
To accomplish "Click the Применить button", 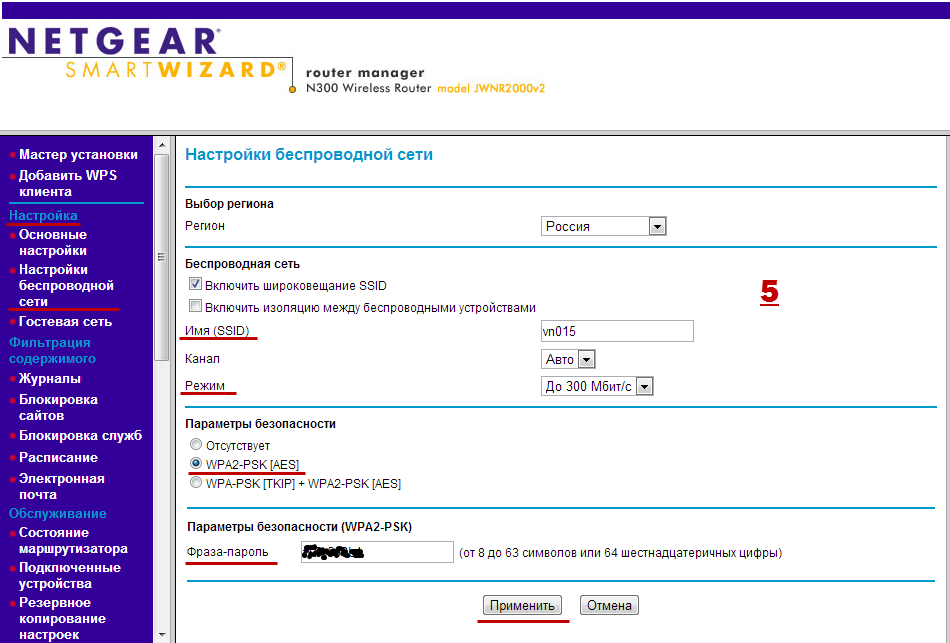I will tap(522, 605).
